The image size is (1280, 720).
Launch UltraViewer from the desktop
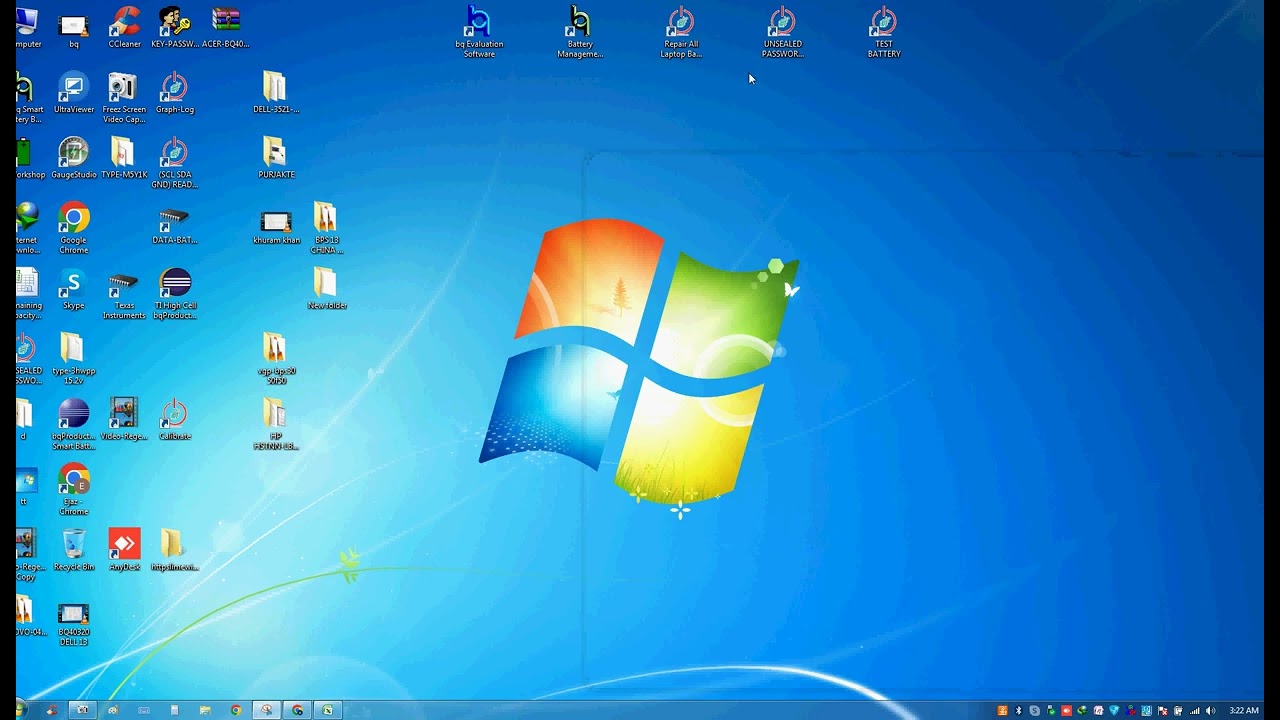74,93
